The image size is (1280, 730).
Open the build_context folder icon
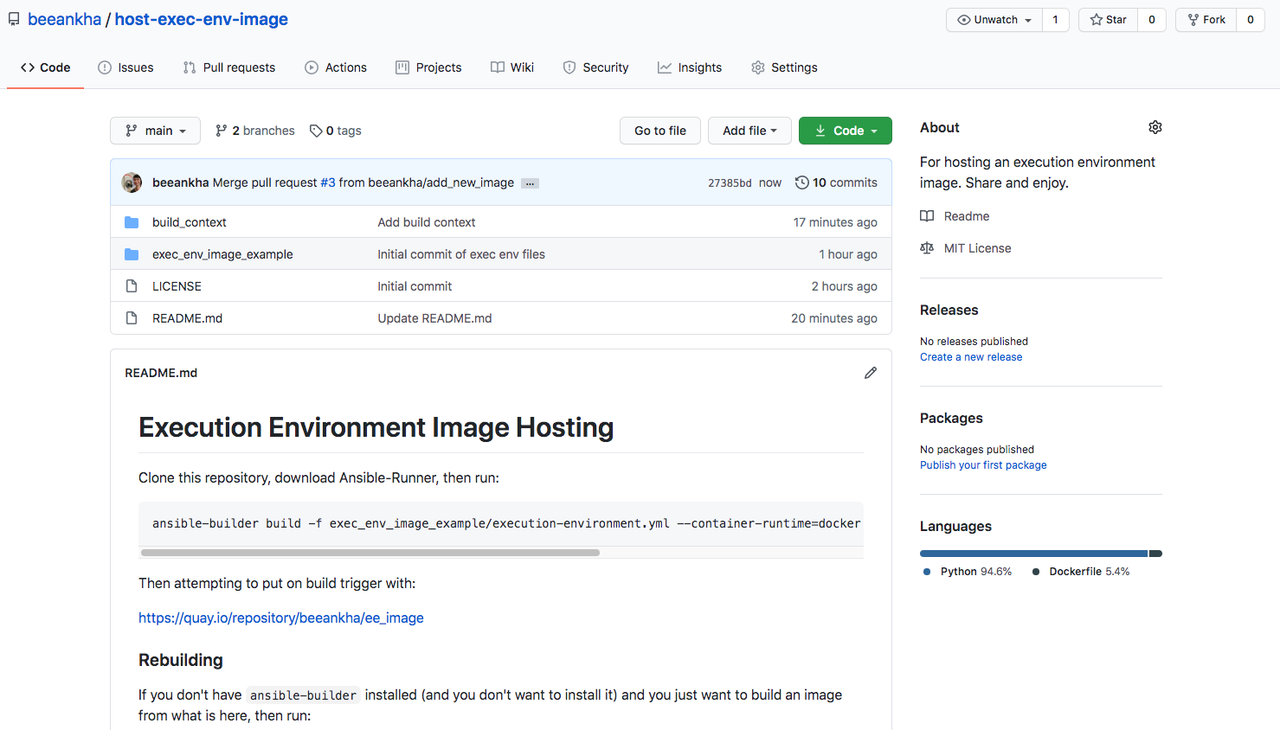pos(131,221)
